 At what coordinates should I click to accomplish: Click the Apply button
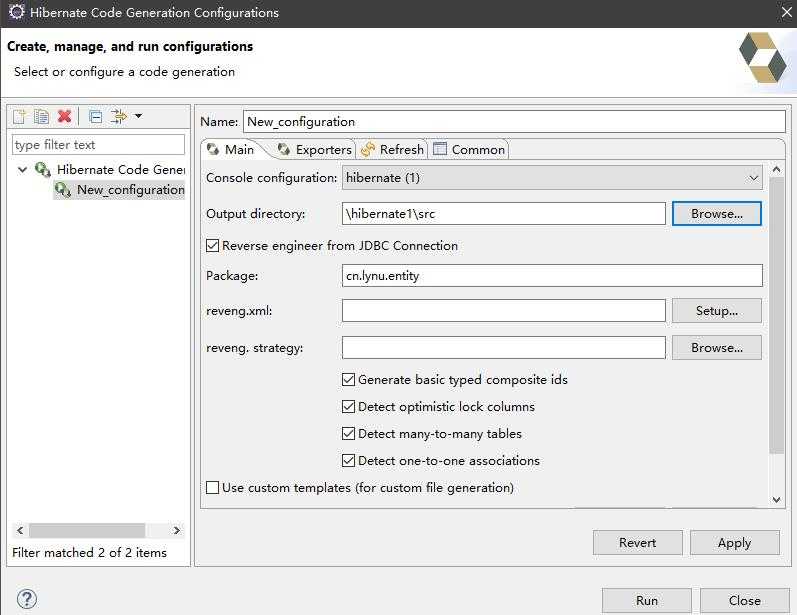(x=734, y=543)
